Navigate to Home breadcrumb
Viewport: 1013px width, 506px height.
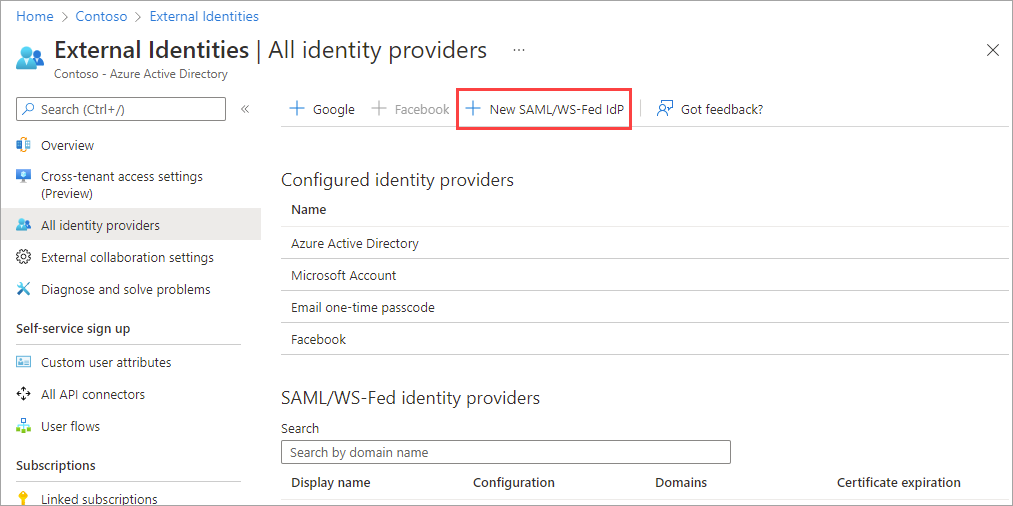(34, 16)
